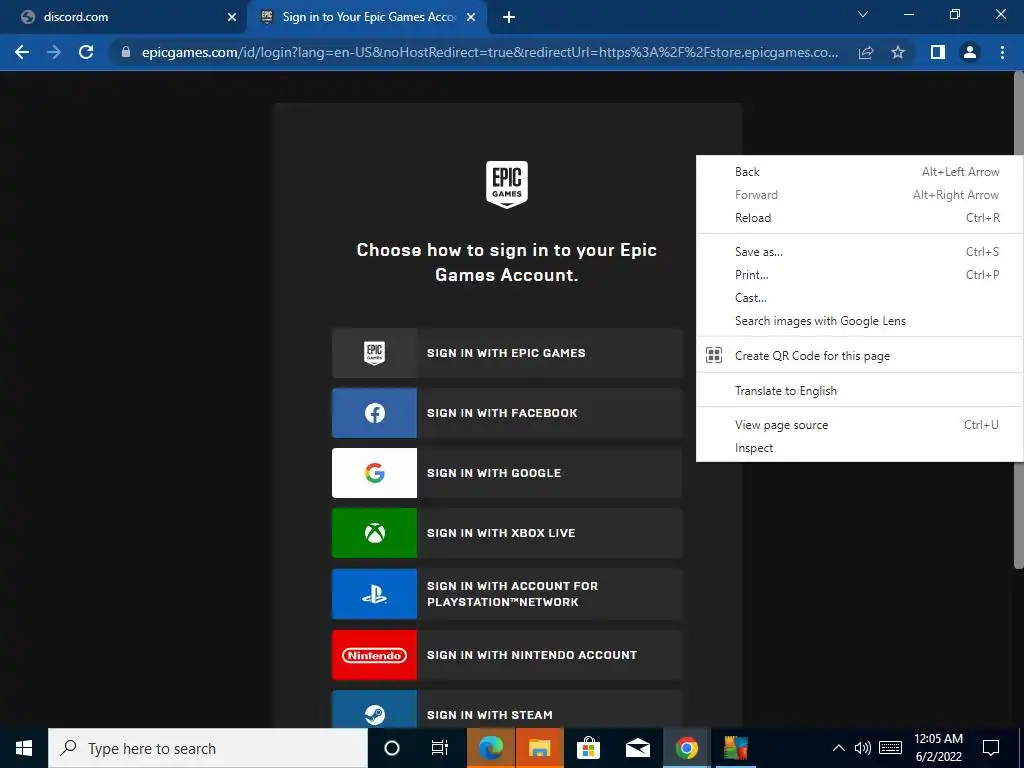Choose Sign in with Steam

click(507, 711)
